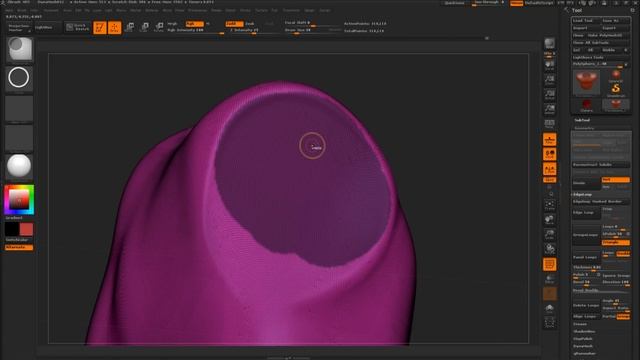The width and height of the screenshot is (640, 360).
Task: Toggle the Mrgb mode
Action: (x=173, y=24)
